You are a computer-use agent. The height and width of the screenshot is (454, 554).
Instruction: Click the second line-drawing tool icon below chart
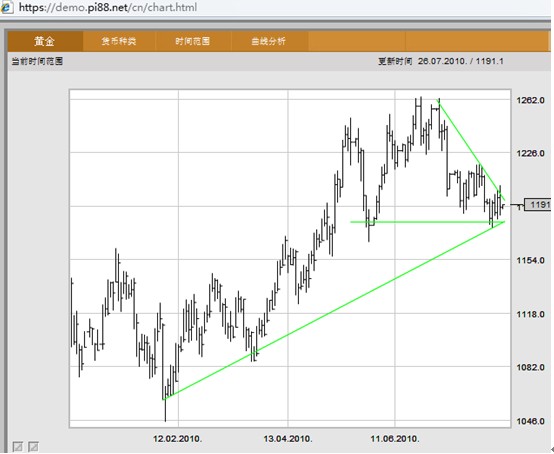33,446
